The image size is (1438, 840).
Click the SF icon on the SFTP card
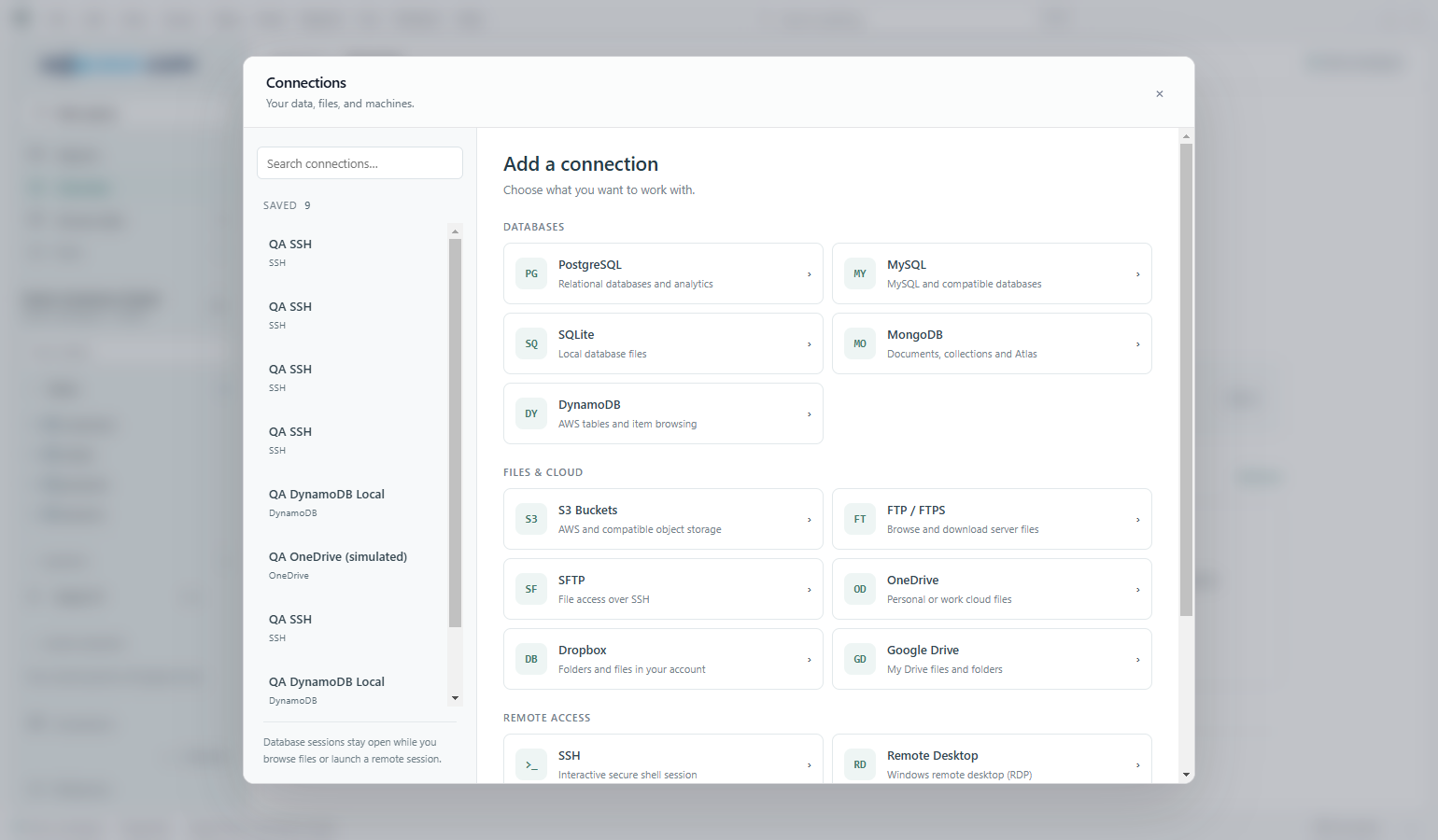(531, 589)
